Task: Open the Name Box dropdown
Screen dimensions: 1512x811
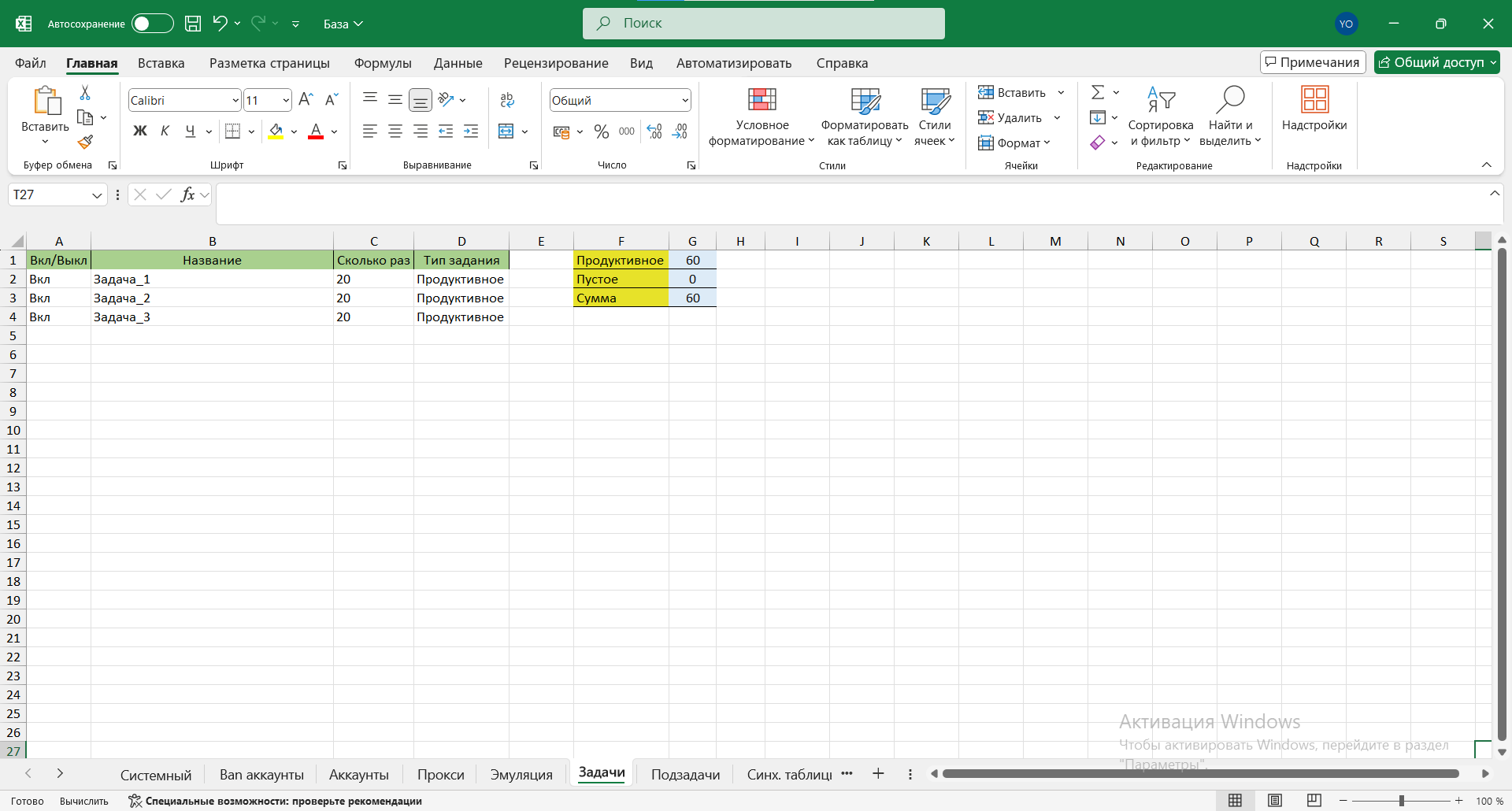Action: tap(97, 195)
